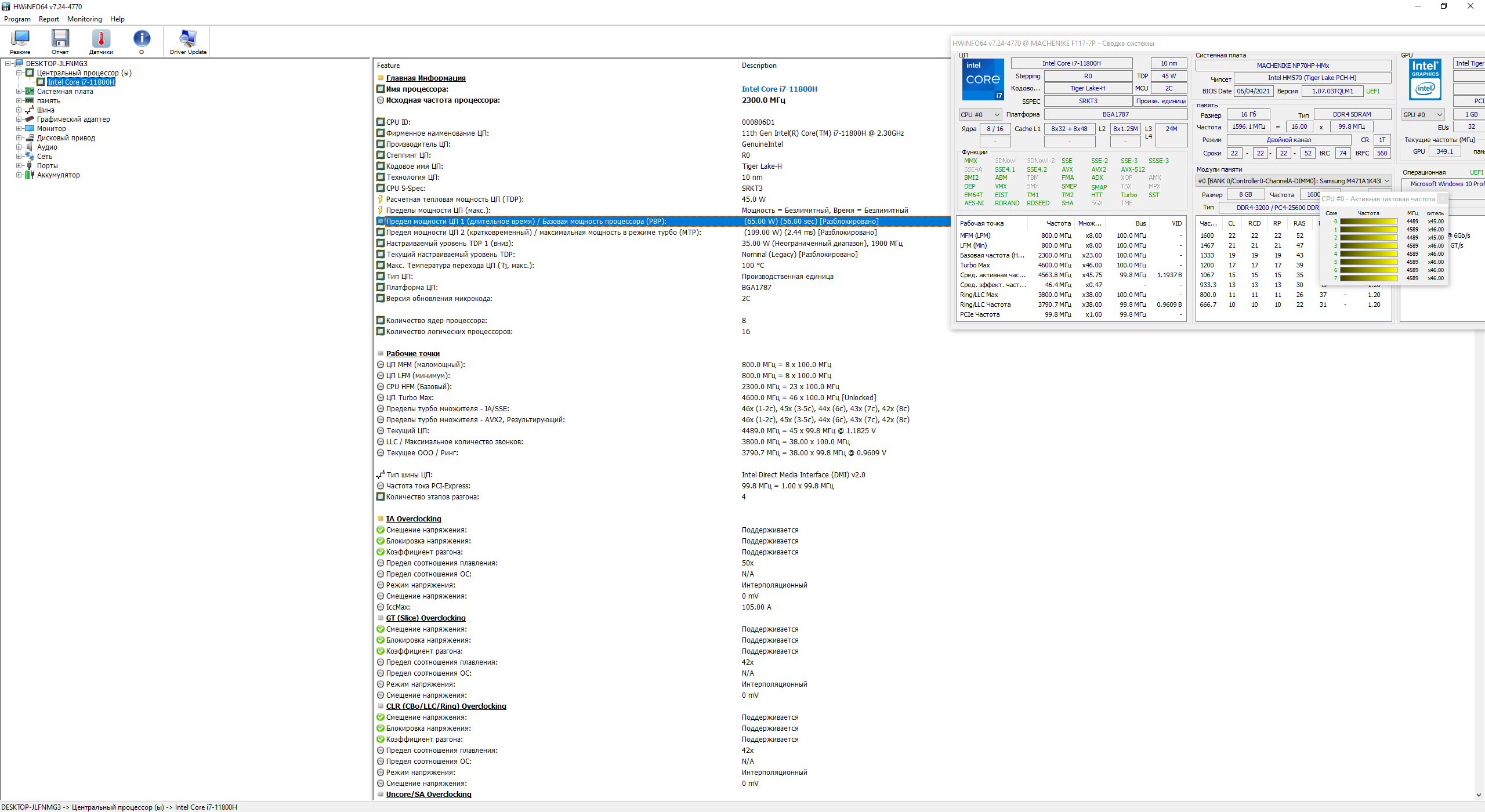This screenshot has height=812, width=1485.
Task: Collapse the Центральный процессор (ы) tree node
Action: pos(19,73)
